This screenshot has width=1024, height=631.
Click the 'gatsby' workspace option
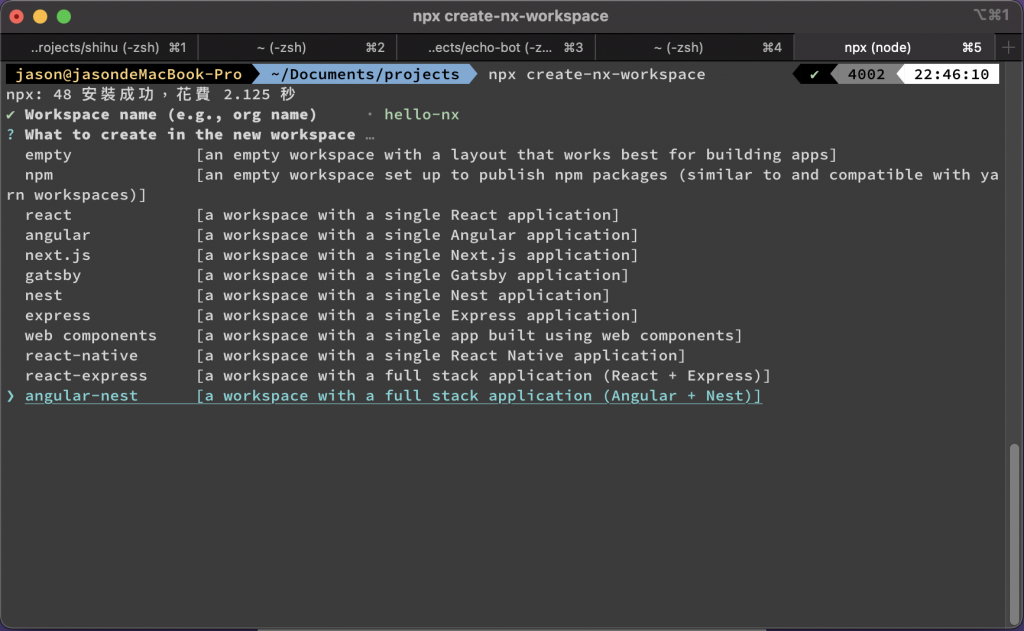tap(53, 275)
